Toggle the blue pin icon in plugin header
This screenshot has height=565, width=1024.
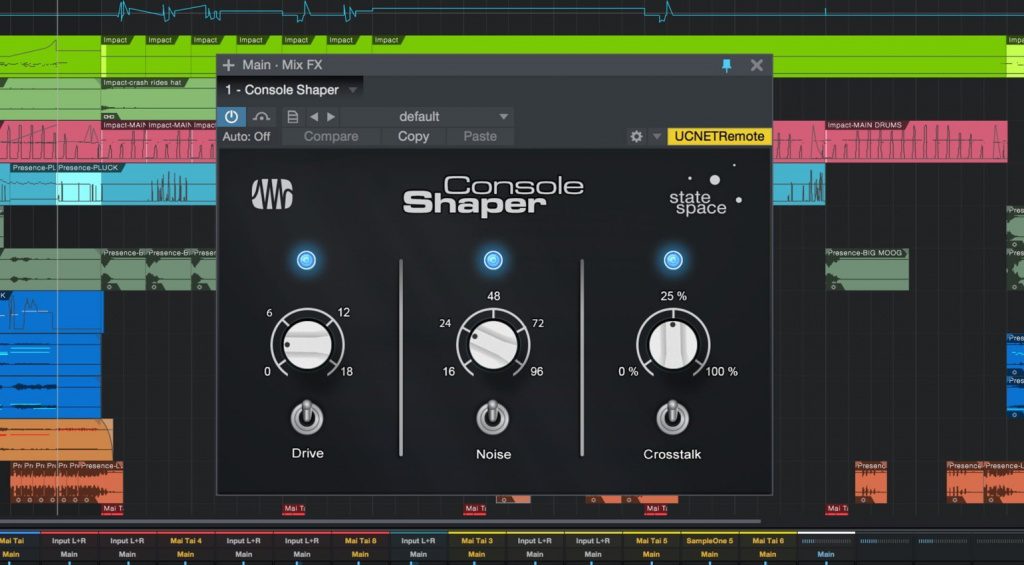[726, 65]
